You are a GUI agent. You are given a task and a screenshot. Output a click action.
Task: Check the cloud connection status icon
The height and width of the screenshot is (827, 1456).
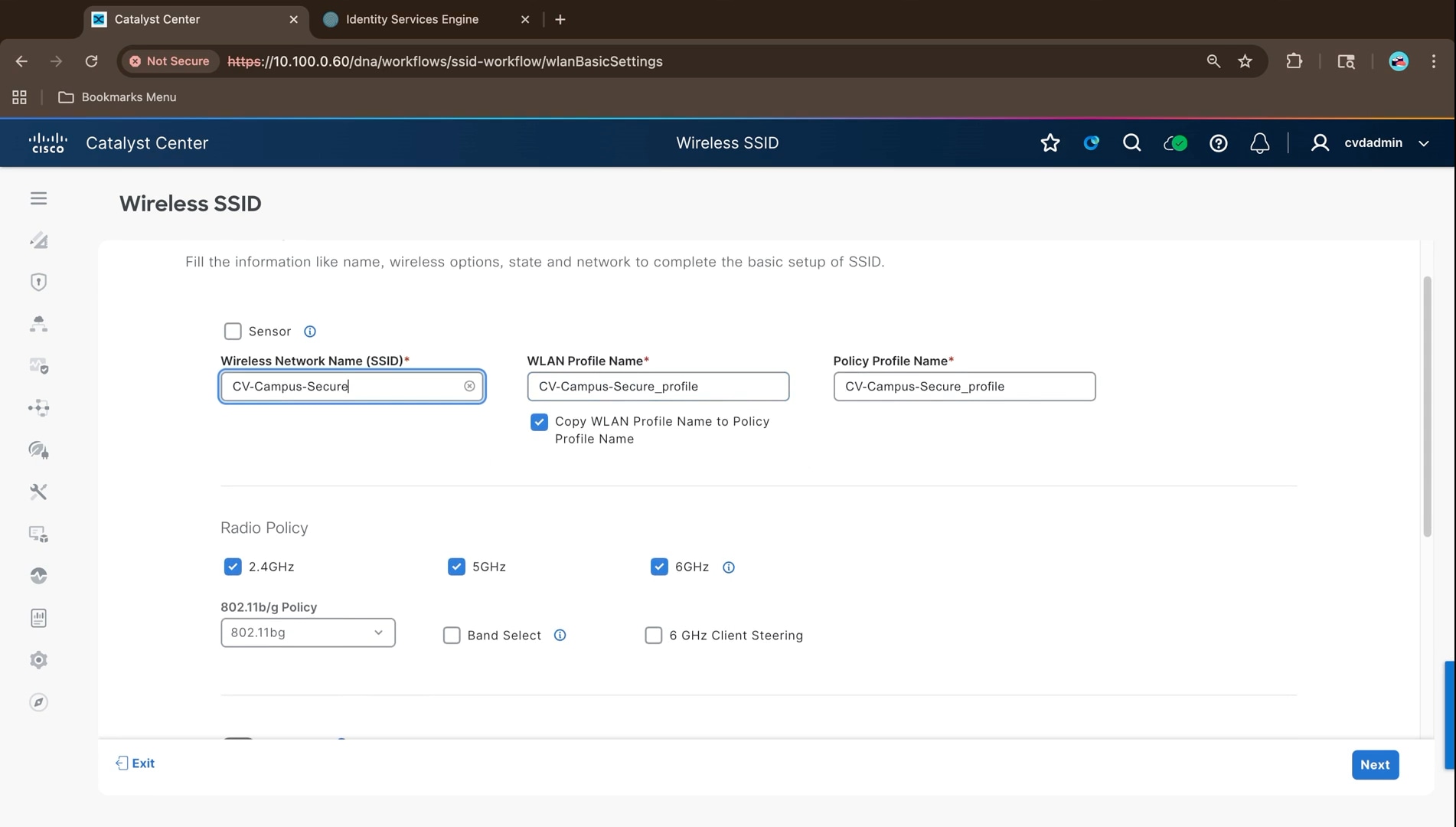tap(1175, 143)
